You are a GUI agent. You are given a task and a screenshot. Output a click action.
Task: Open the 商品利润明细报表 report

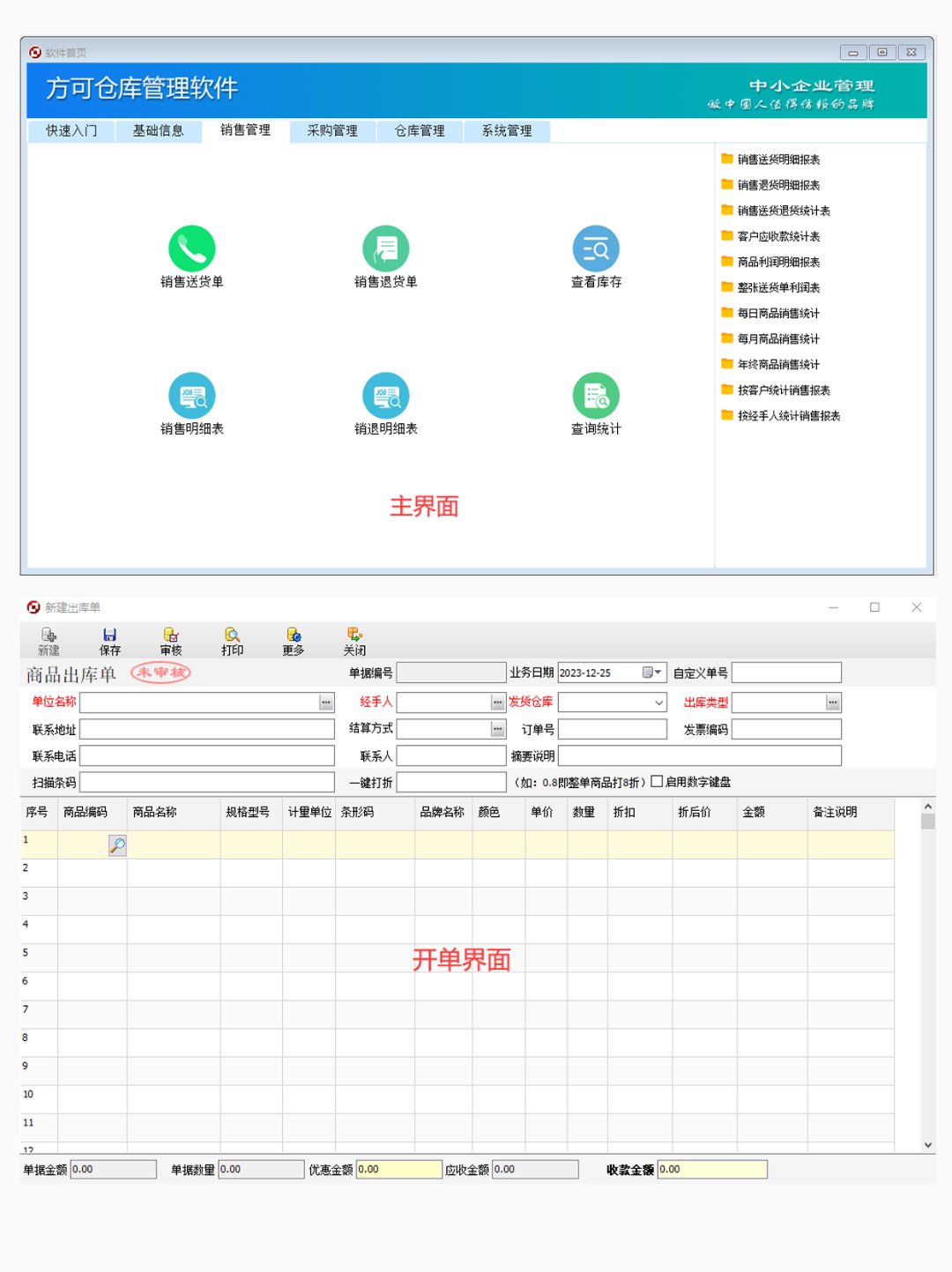pos(785,262)
